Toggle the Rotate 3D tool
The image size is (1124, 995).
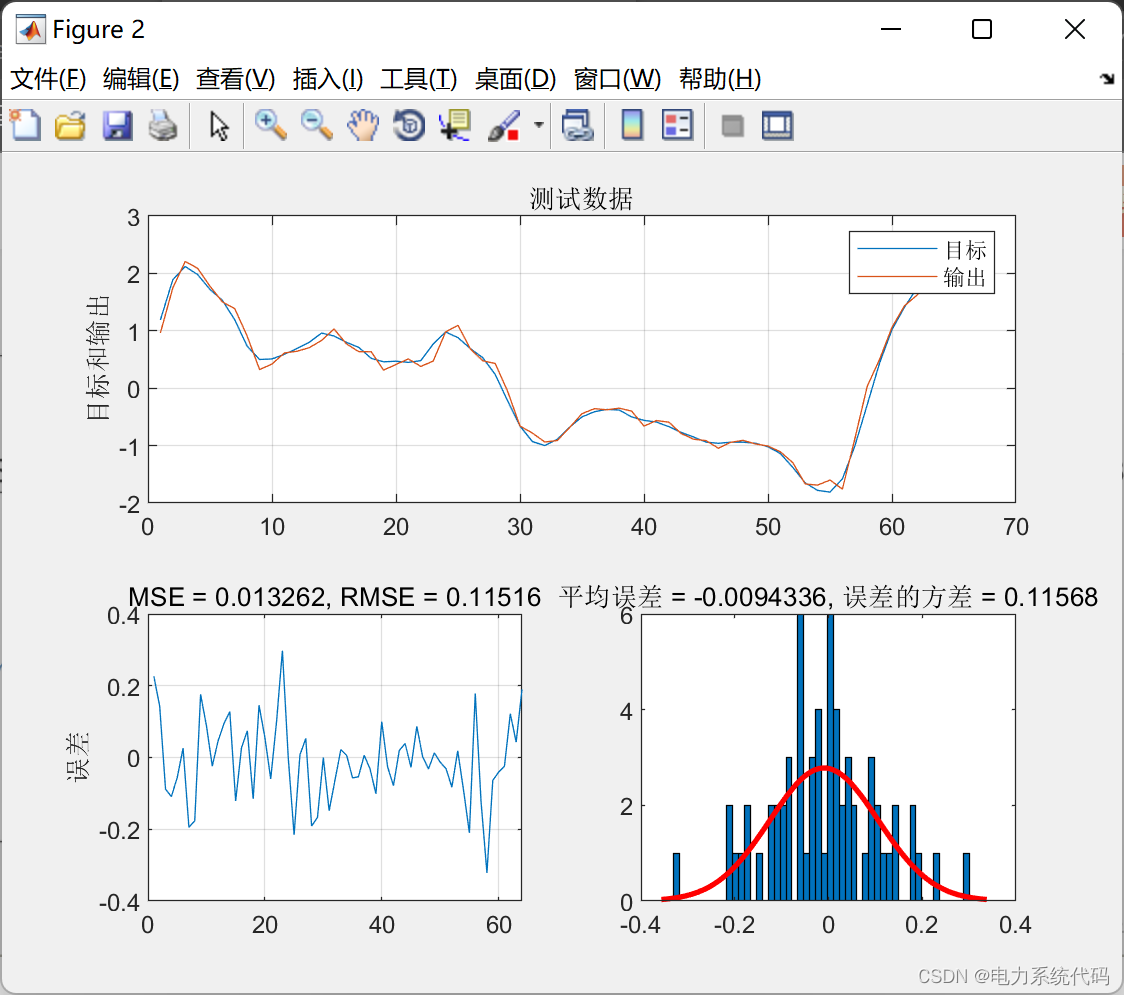click(409, 125)
